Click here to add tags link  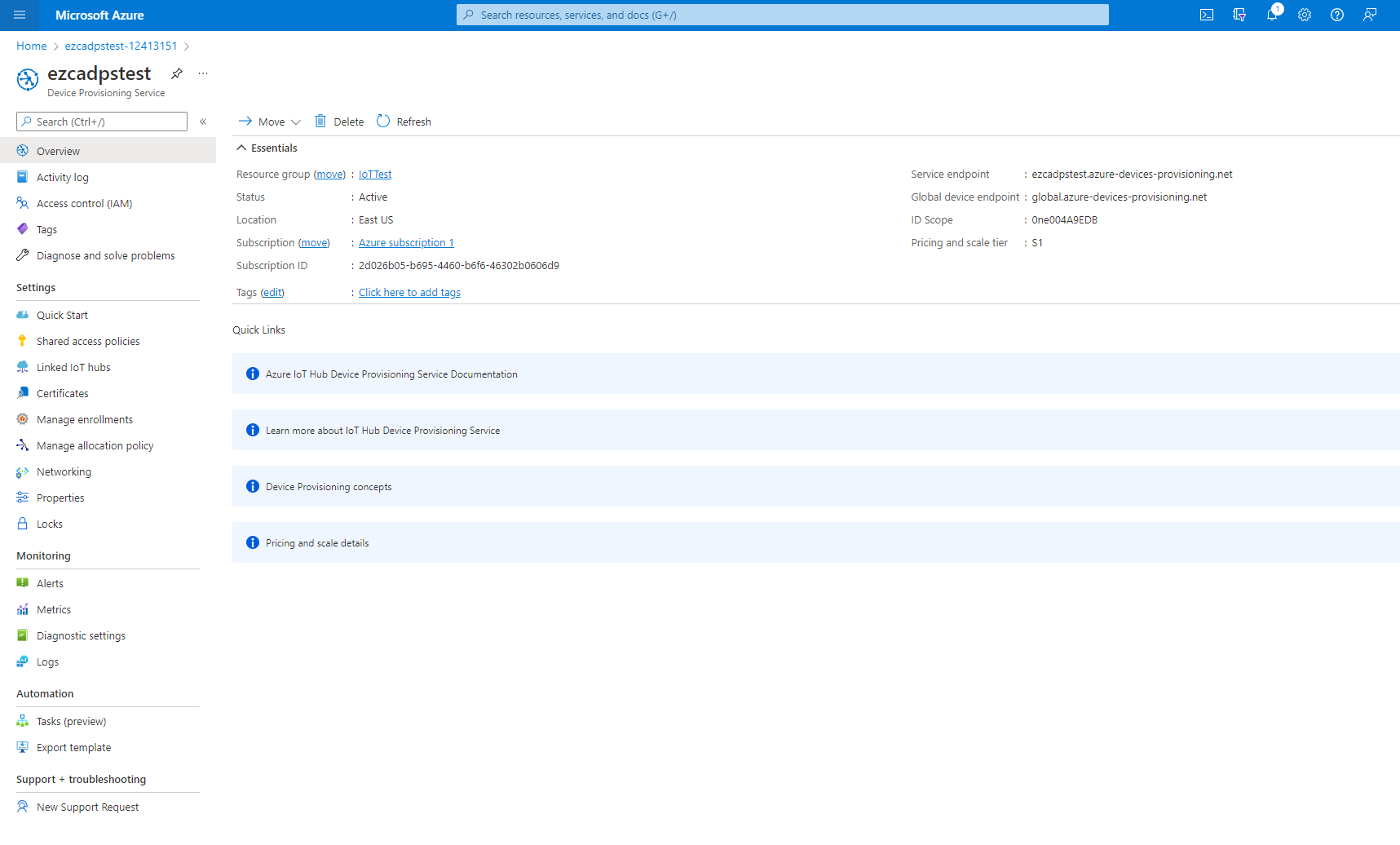pos(409,293)
